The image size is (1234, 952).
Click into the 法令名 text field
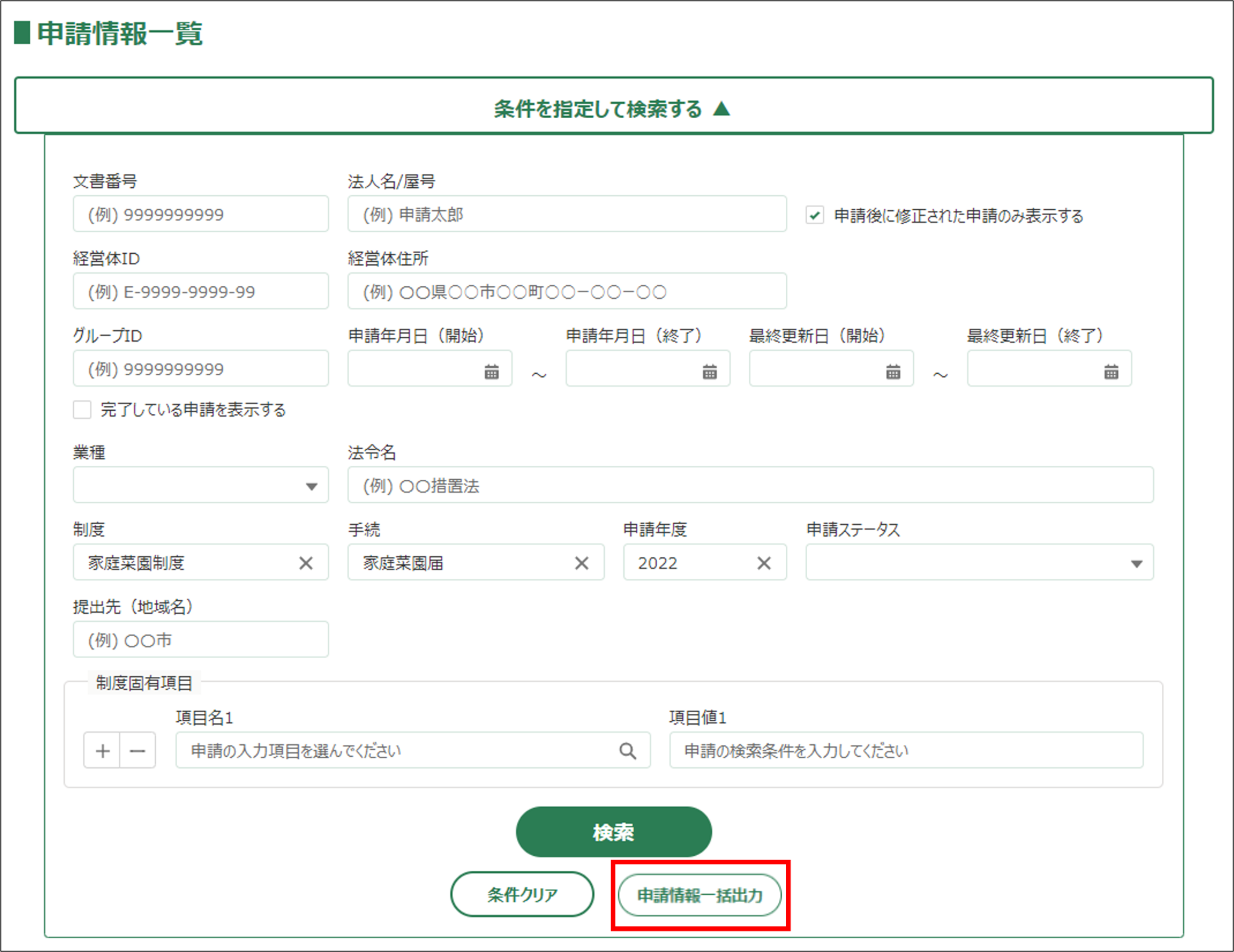pyautogui.click(x=750, y=485)
